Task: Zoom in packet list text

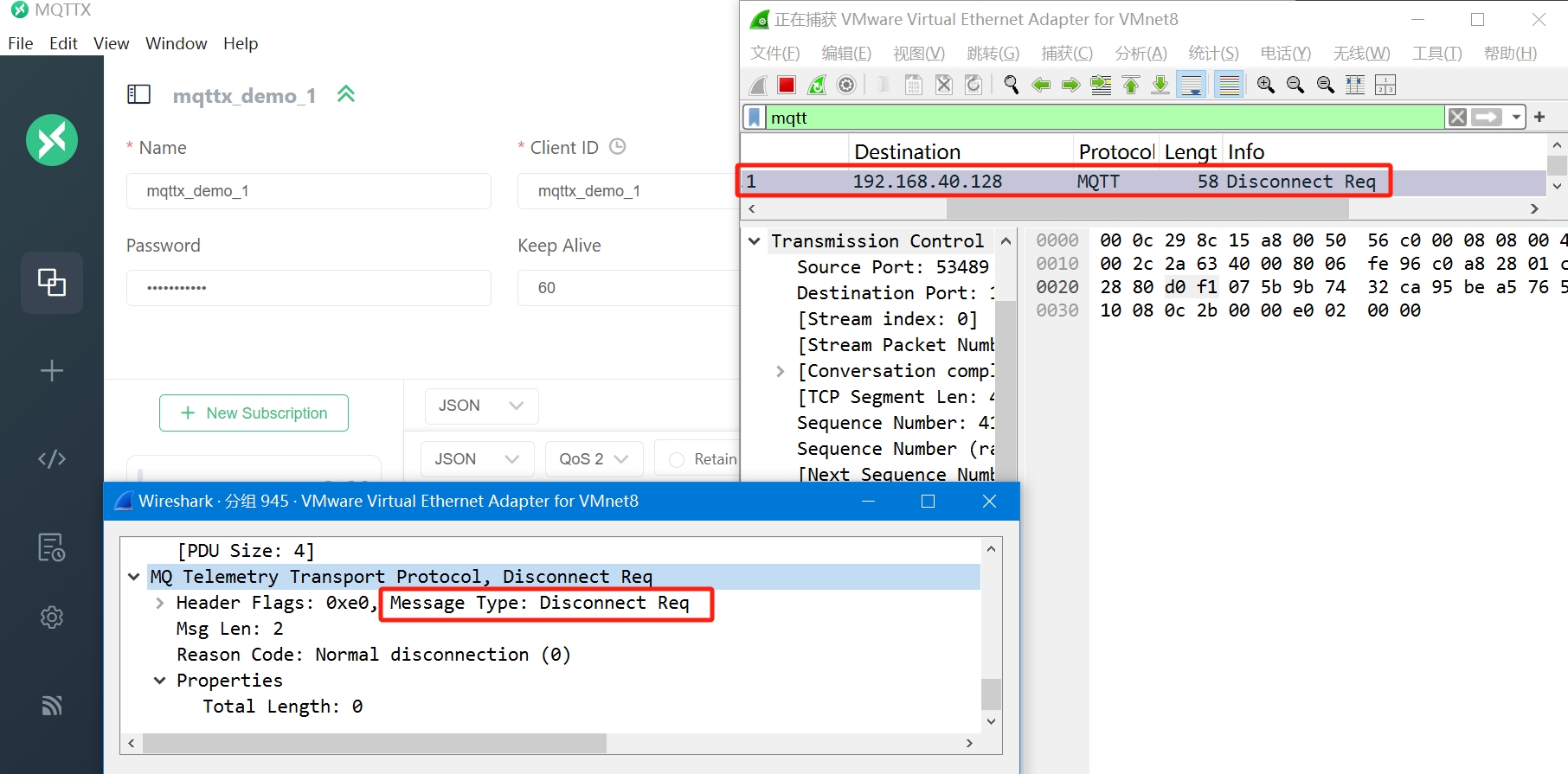Action: (1265, 85)
